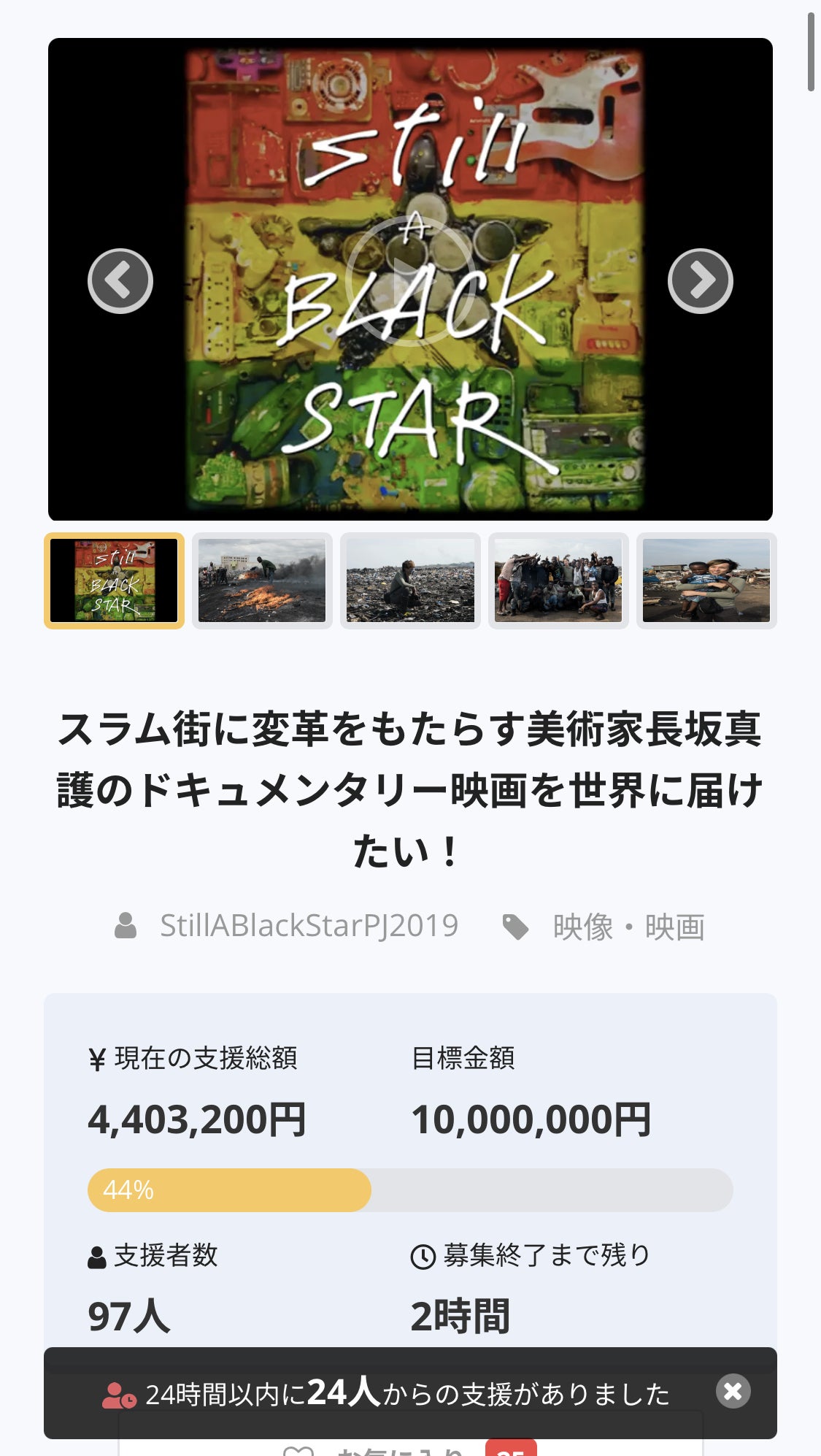Play the Still A Black Star video

(410, 281)
